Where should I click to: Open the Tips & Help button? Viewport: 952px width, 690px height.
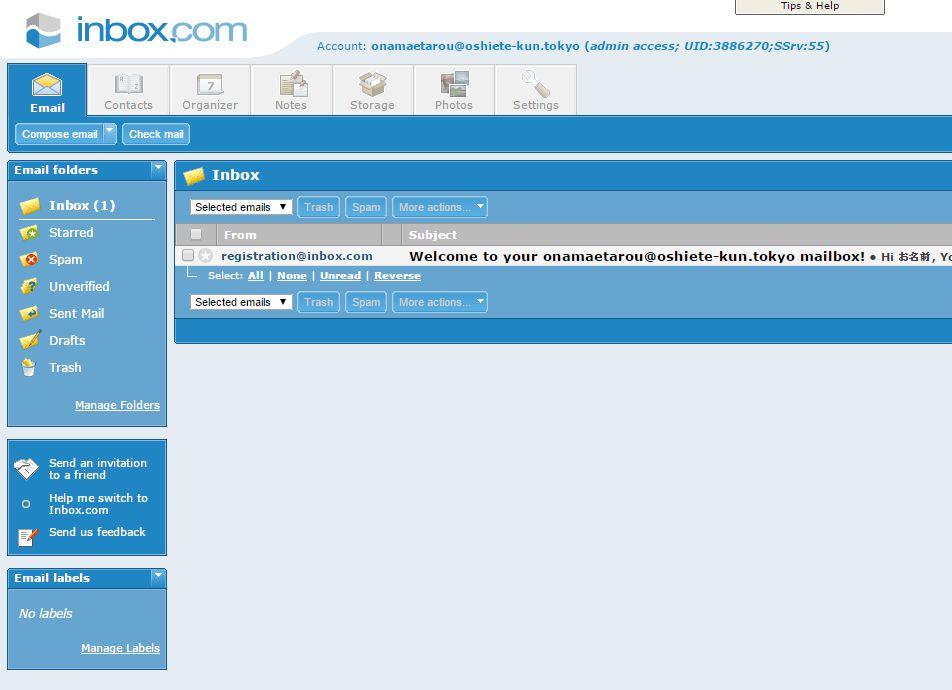pyautogui.click(x=810, y=6)
